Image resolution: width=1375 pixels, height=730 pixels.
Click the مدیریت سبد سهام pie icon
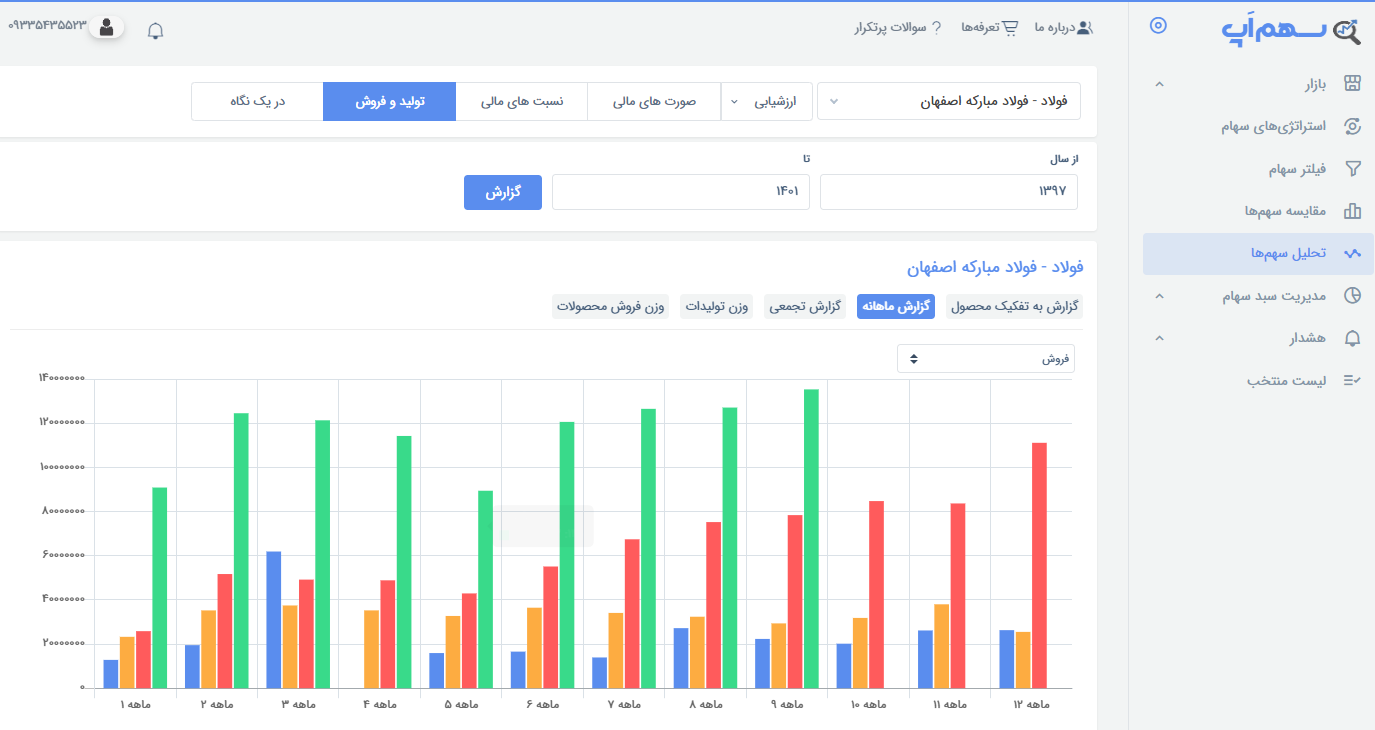click(x=1352, y=295)
